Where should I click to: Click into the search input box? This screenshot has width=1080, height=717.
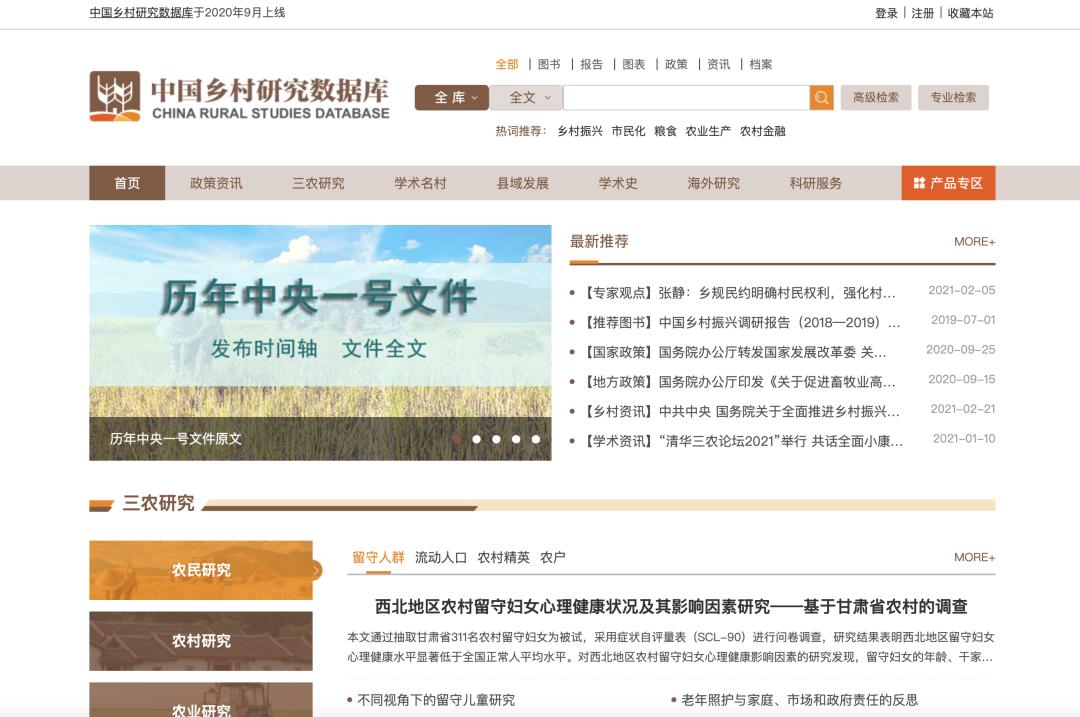click(686, 98)
